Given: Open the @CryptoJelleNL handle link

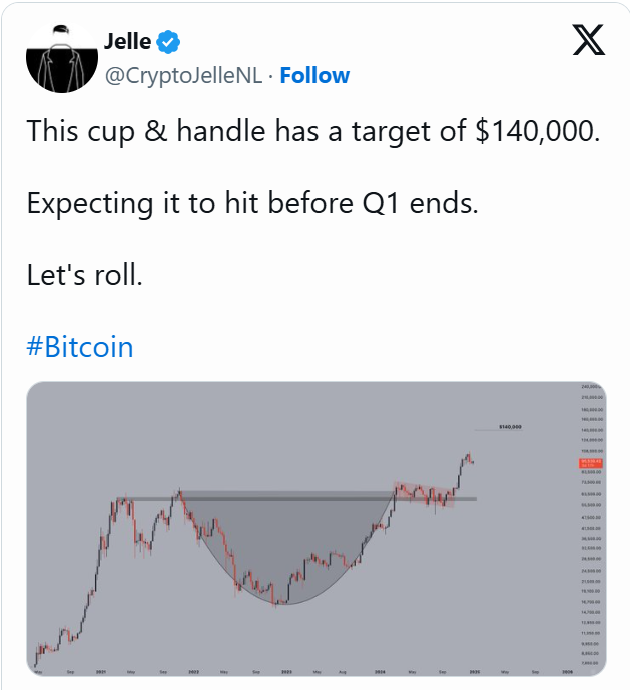Looking at the screenshot, I should [x=183, y=76].
